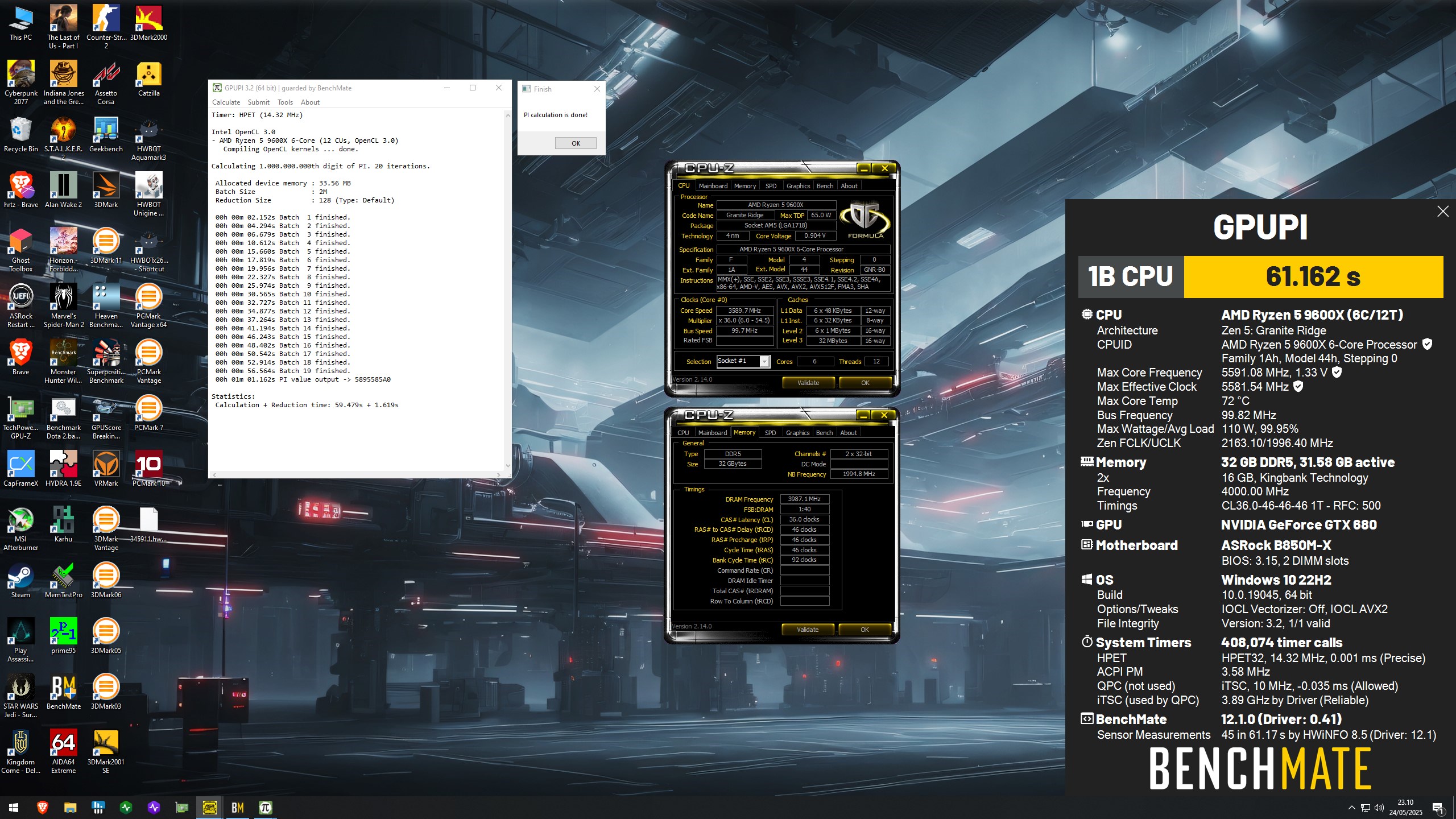Select the Catzilla desktop icon
This screenshot has height=819, width=1456.
148,79
